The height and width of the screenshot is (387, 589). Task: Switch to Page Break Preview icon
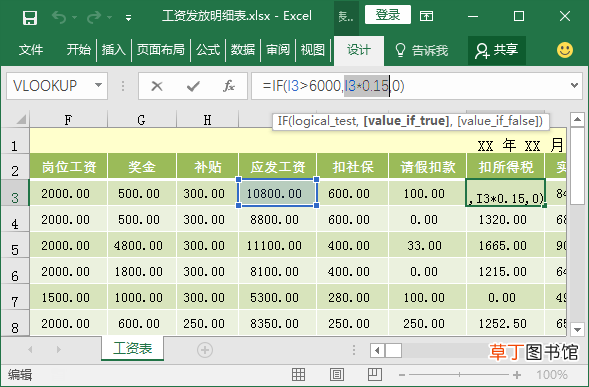click(x=375, y=375)
